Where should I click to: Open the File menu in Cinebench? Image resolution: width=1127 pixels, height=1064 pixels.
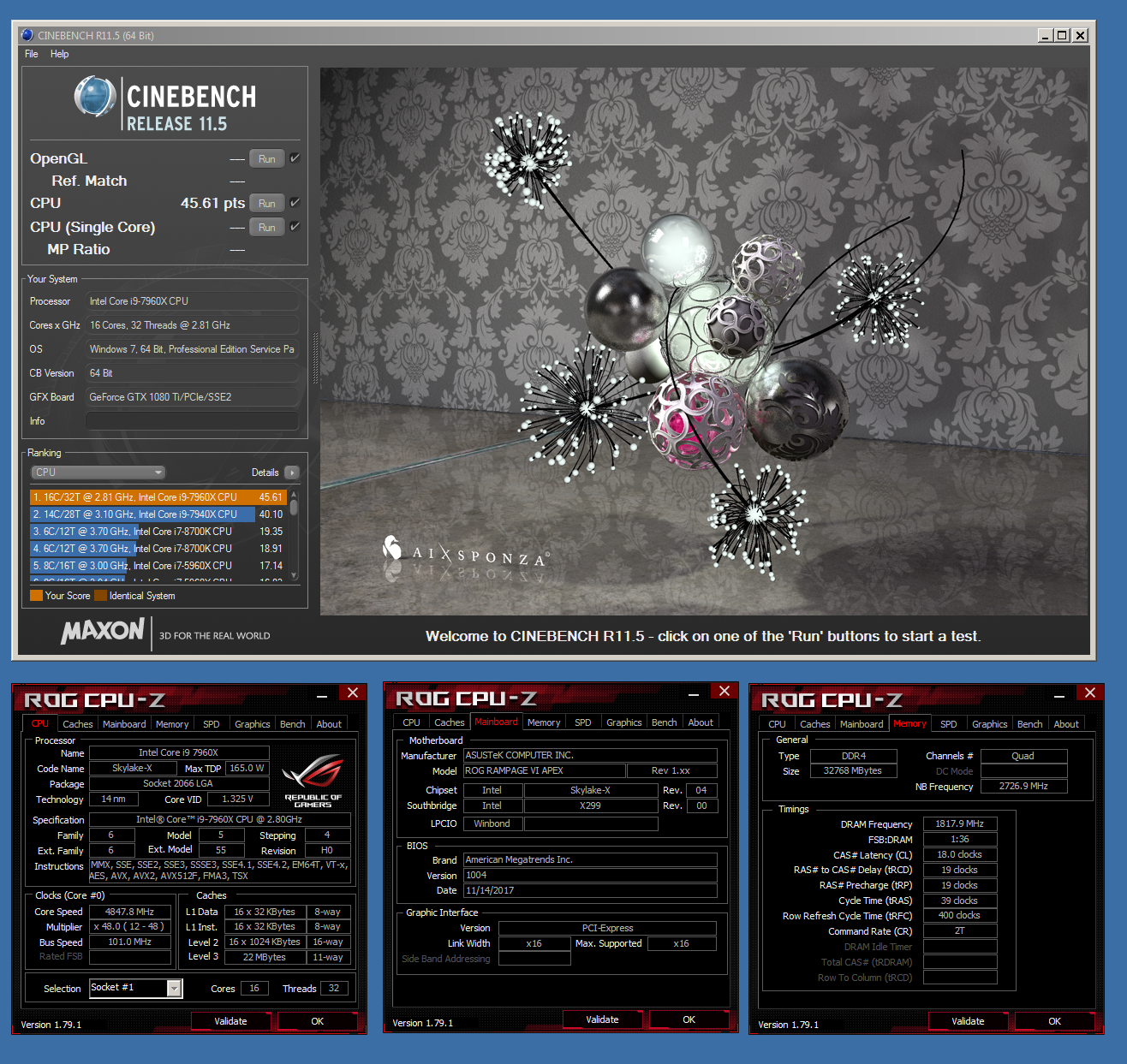32,54
